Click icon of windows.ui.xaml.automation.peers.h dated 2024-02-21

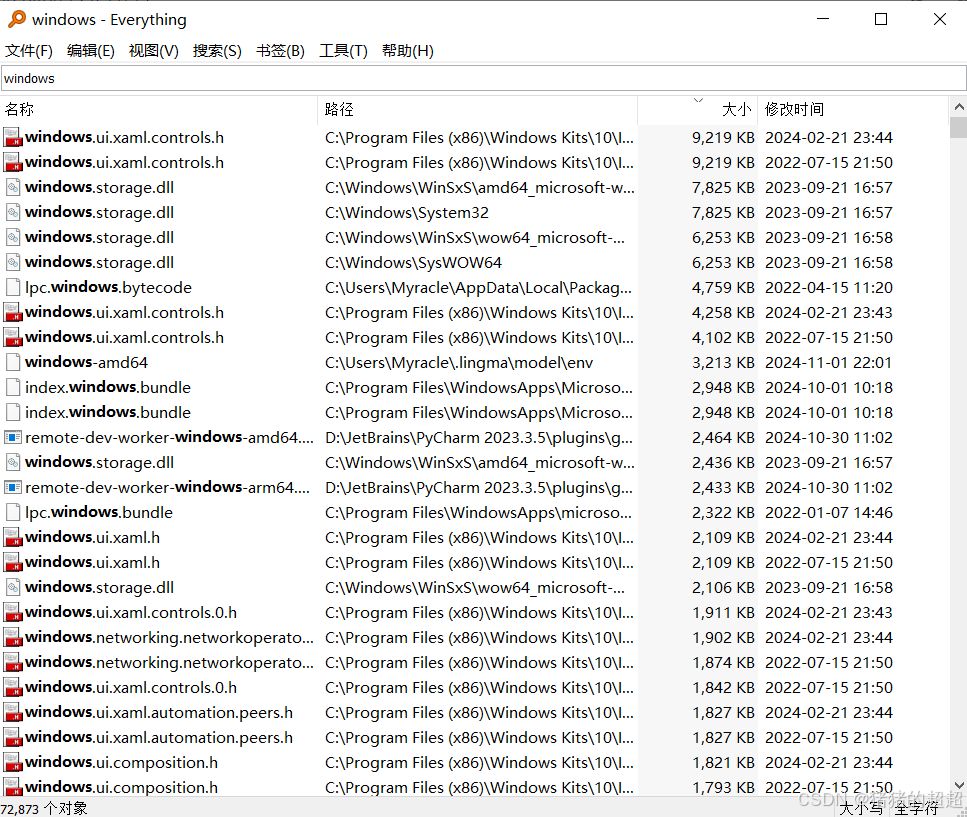click(12, 712)
